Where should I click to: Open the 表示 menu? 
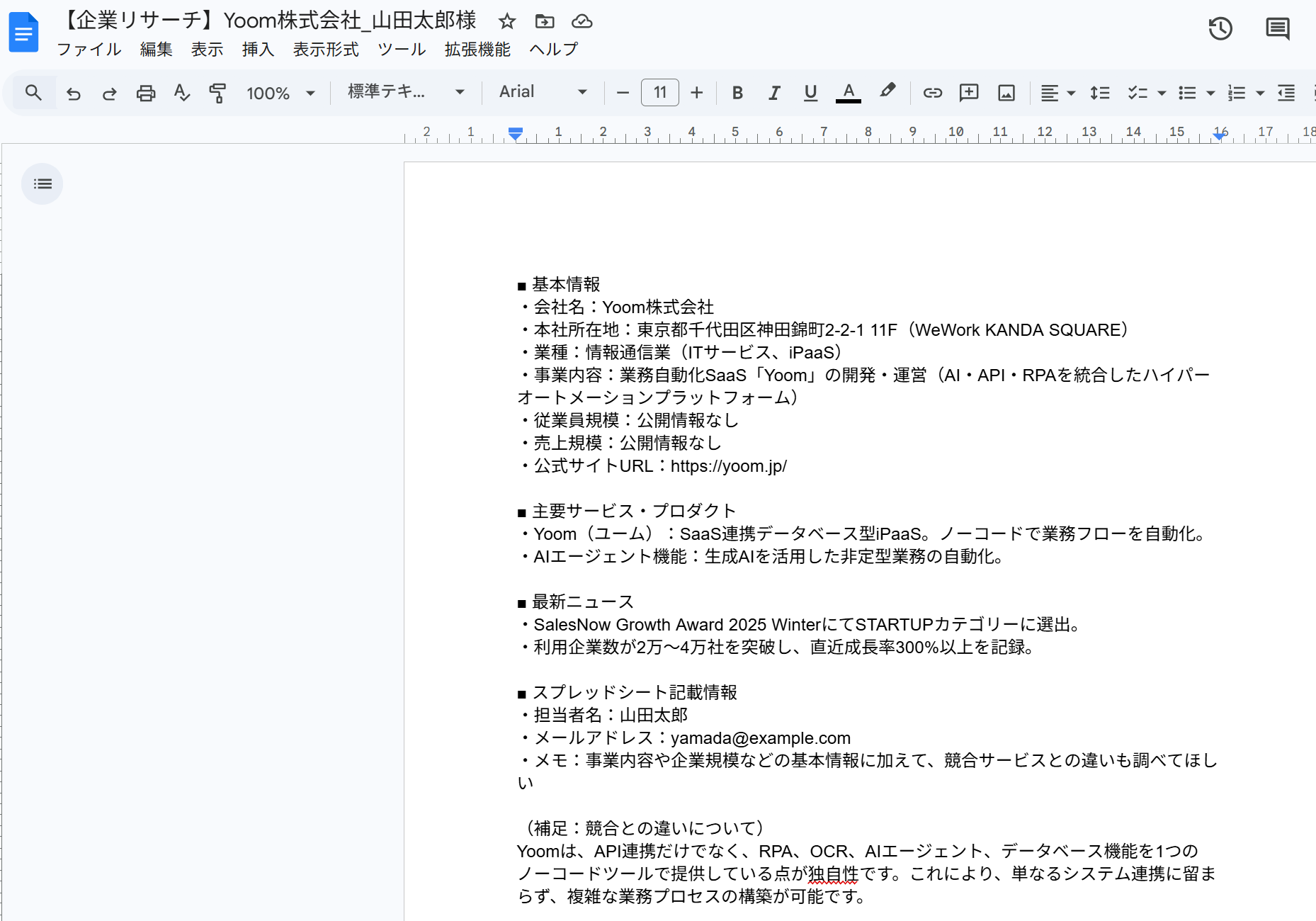click(x=208, y=50)
